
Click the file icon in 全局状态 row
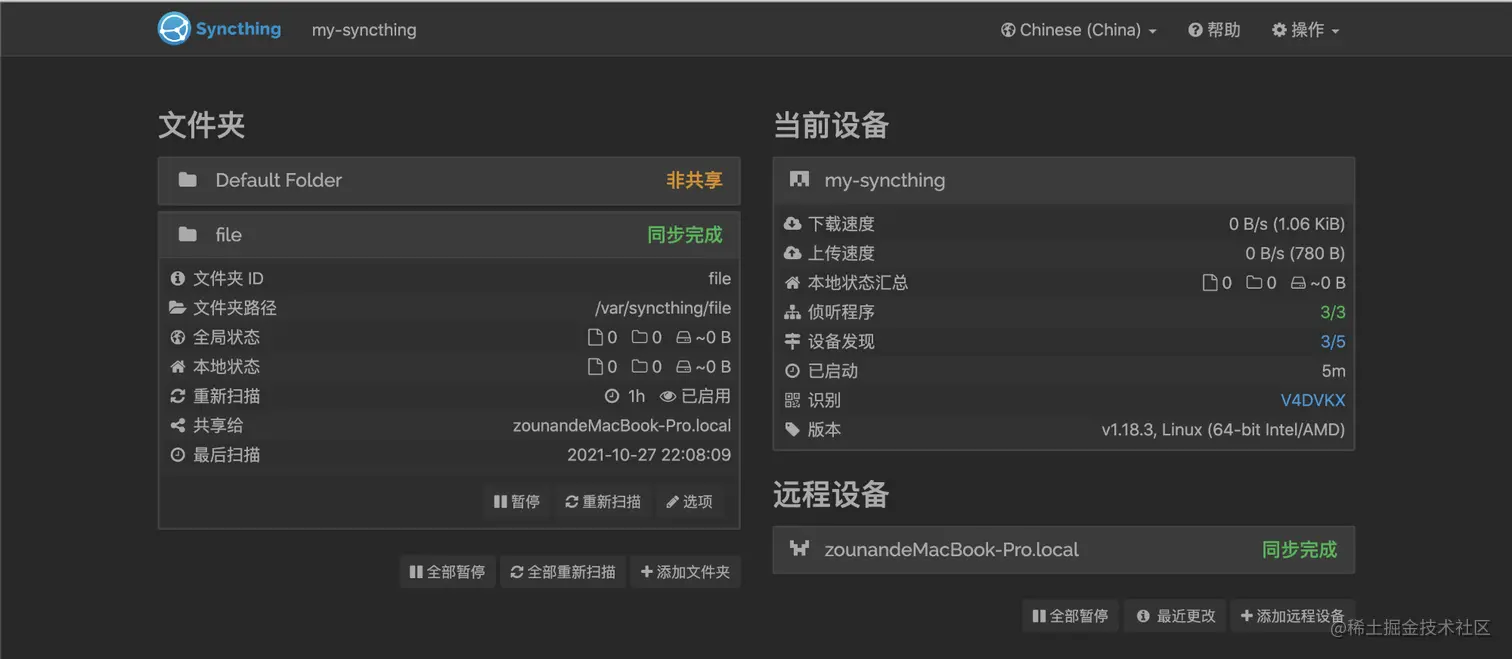(595, 337)
